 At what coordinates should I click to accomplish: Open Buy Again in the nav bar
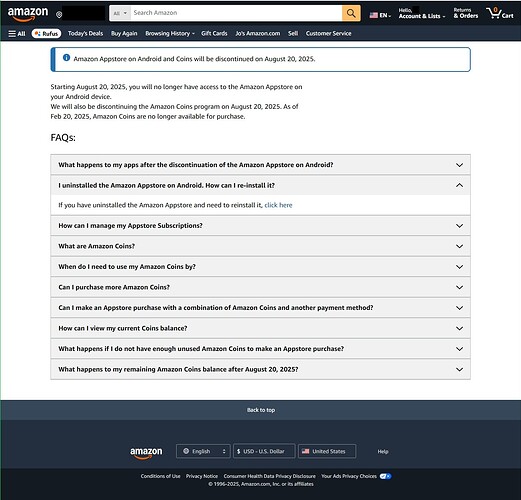124,33
